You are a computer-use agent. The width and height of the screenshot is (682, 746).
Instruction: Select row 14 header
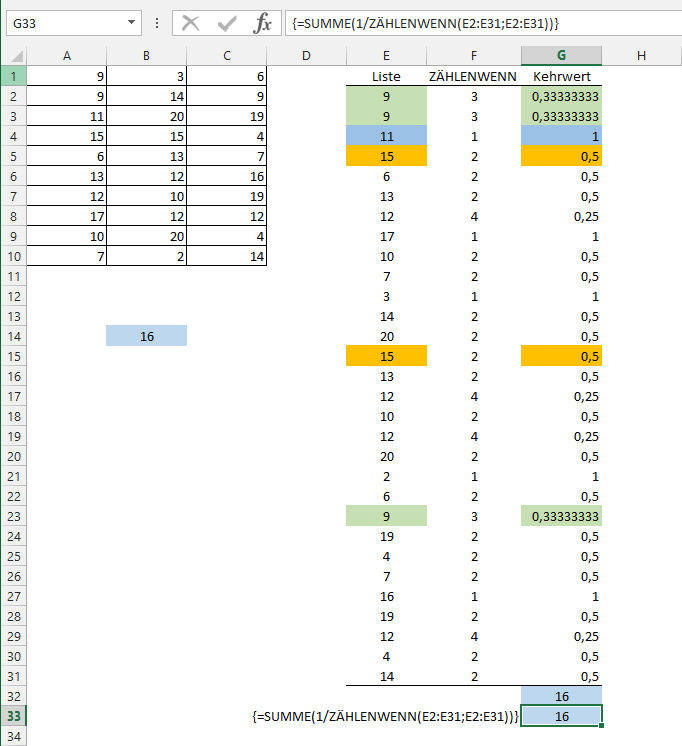click(13, 336)
